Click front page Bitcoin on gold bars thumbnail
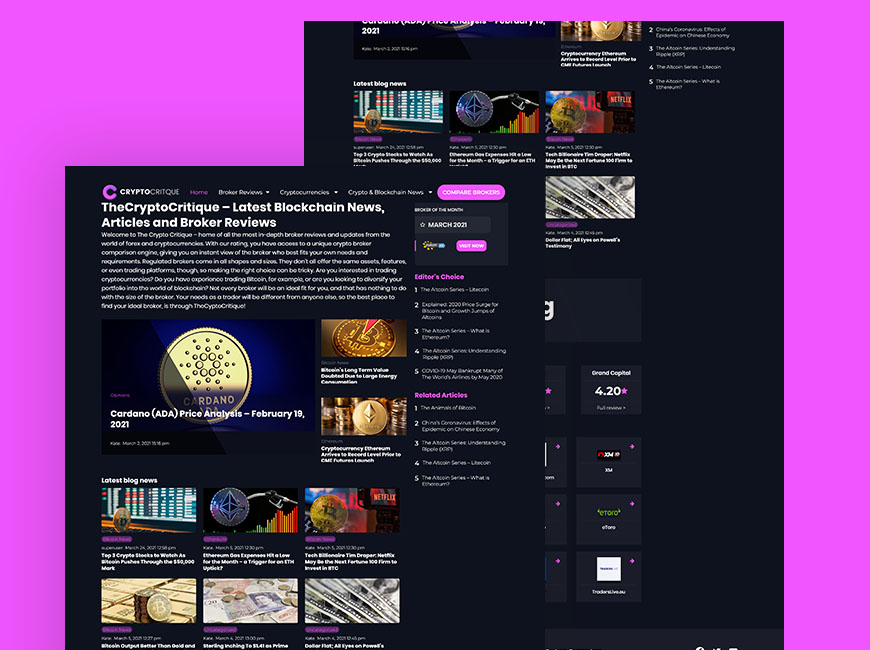Image resolution: width=870 pixels, height=650 pixels. pyautogui.click(x=149, y=601)
